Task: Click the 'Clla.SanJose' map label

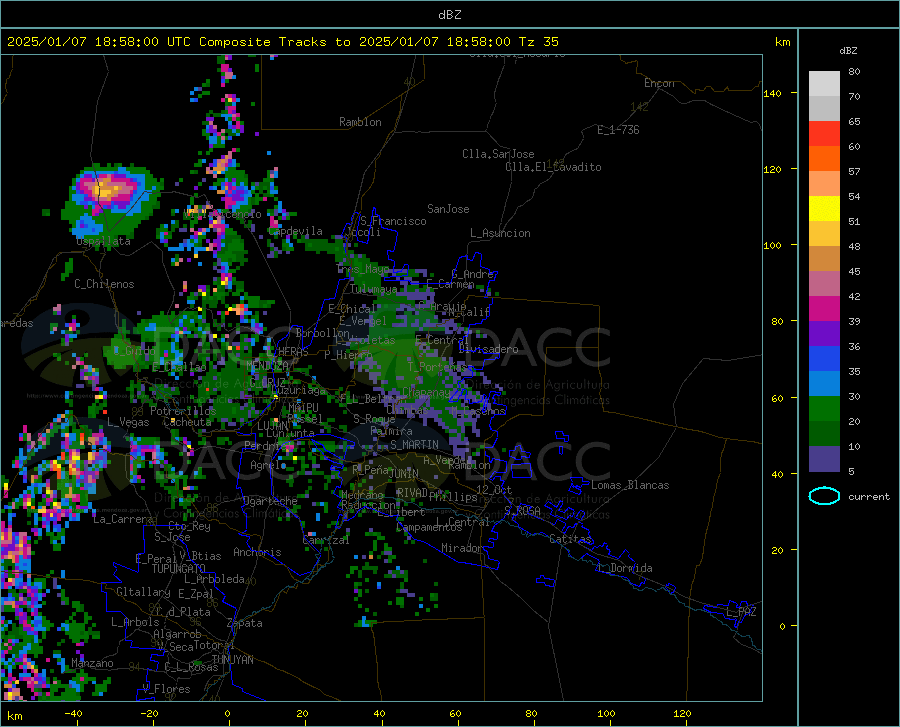Action: click(498, 154)
